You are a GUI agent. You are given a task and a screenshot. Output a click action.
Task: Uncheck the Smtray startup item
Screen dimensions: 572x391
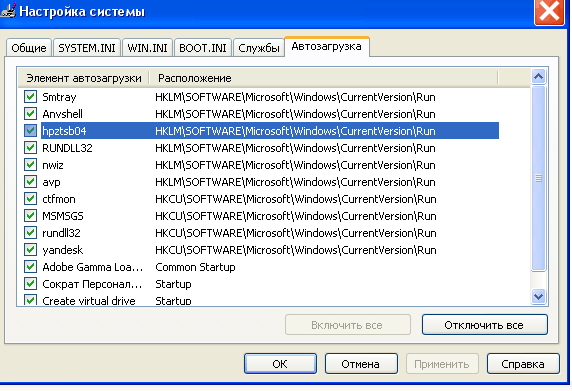[x=31, y=97]
